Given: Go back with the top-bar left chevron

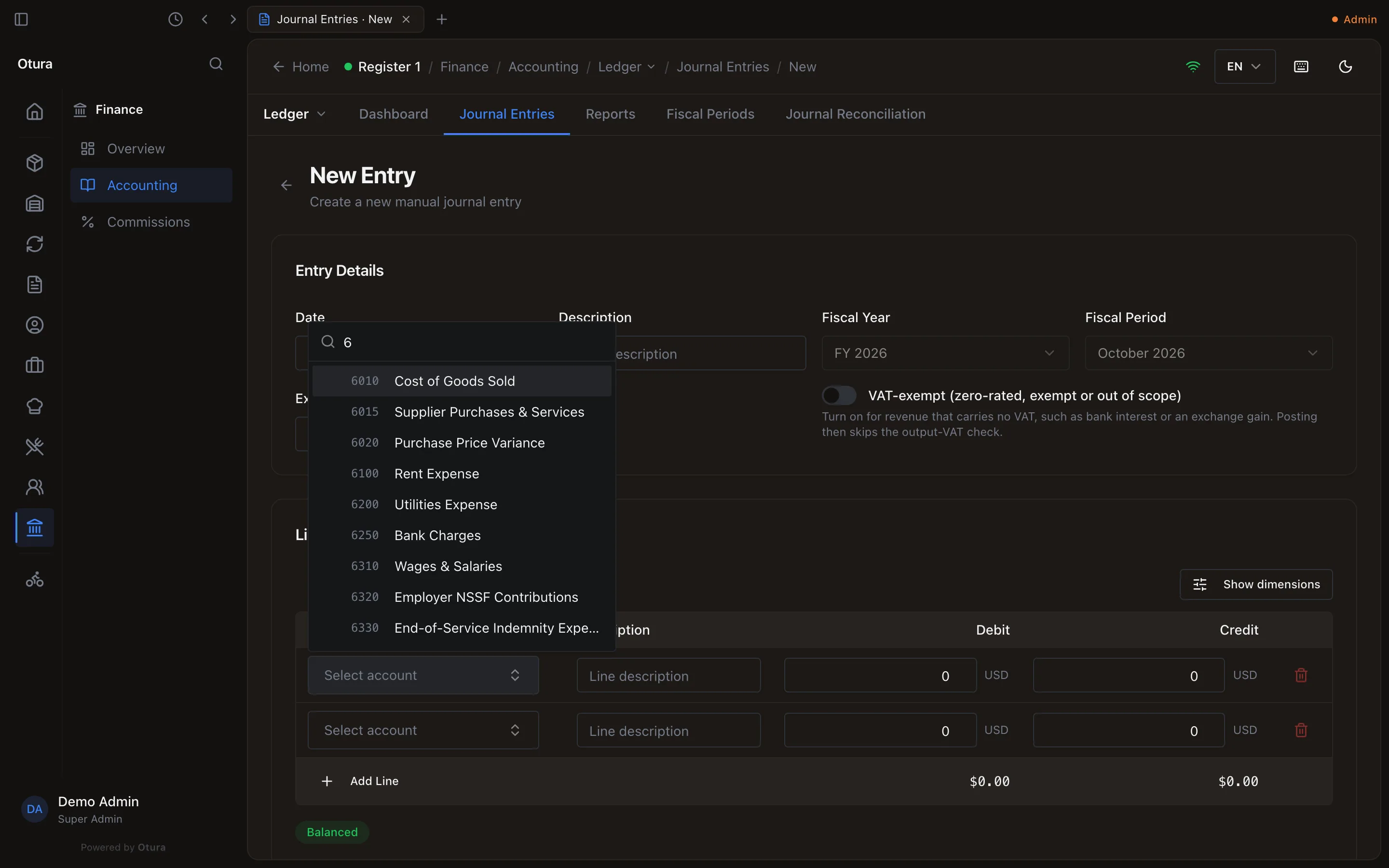Looking at the screenshot, I should 205,19.
